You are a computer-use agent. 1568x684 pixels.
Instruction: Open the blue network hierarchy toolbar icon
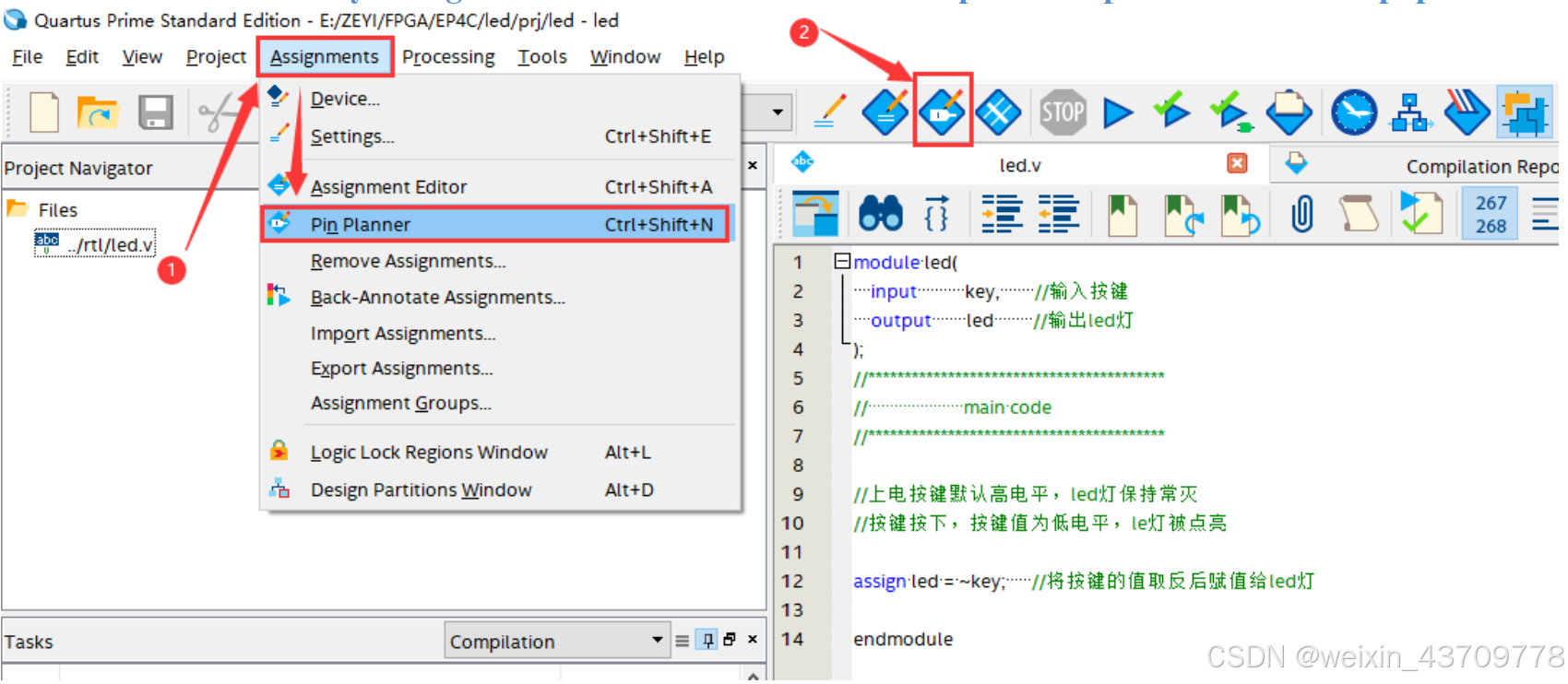pyautogui.click(x=1410, y=112)
